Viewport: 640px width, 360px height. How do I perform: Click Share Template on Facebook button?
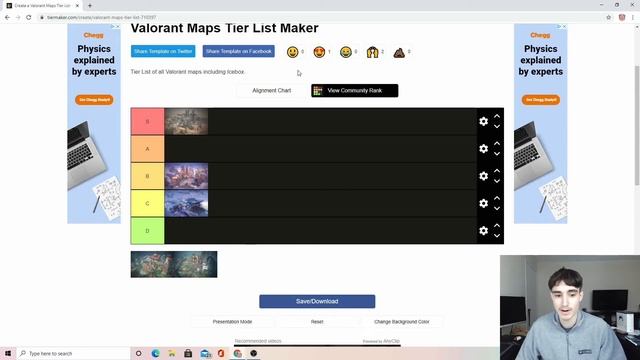click(238, 51)
